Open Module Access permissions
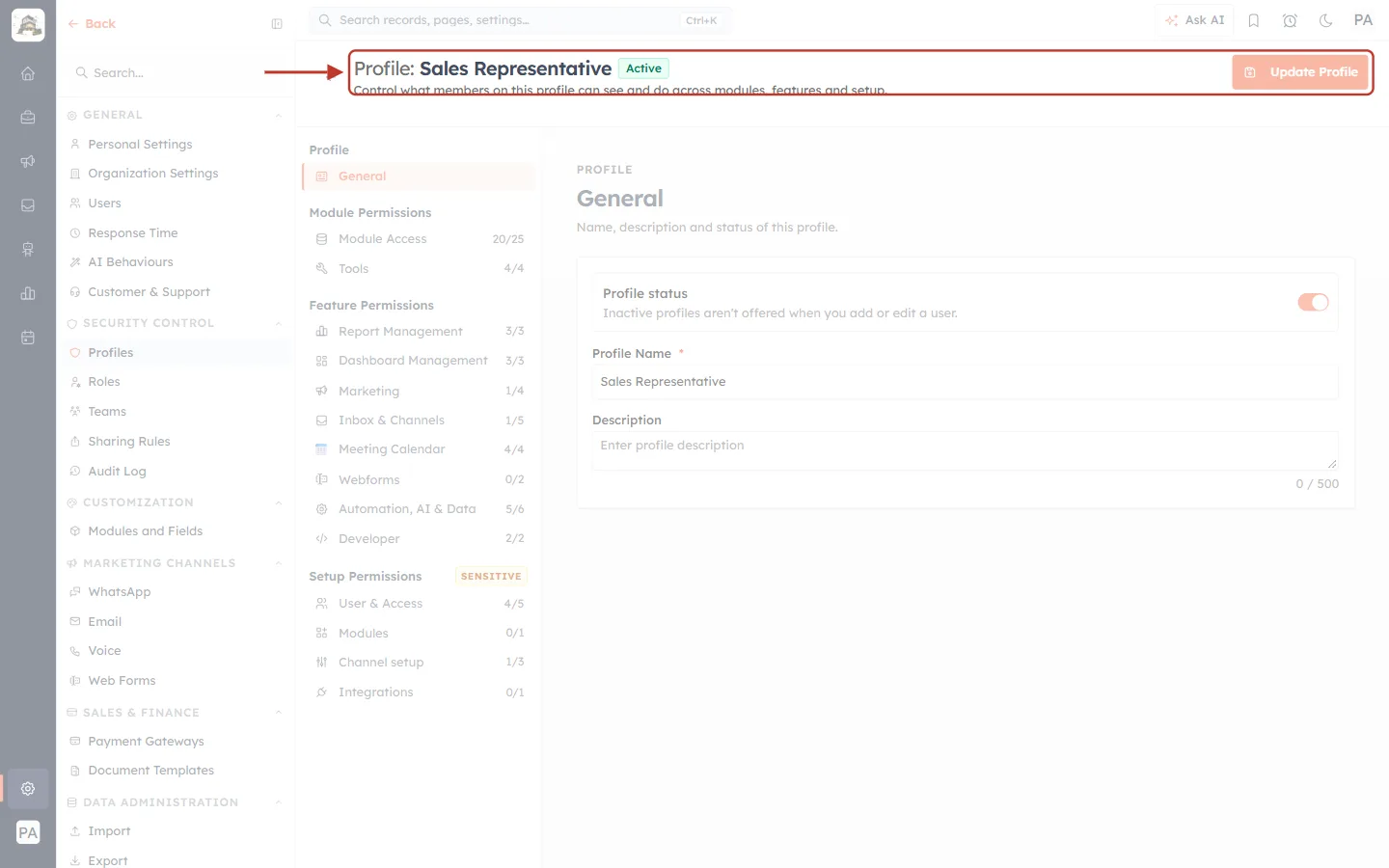The height and width of the screenshot is (868, 1389). coord(419,239)
